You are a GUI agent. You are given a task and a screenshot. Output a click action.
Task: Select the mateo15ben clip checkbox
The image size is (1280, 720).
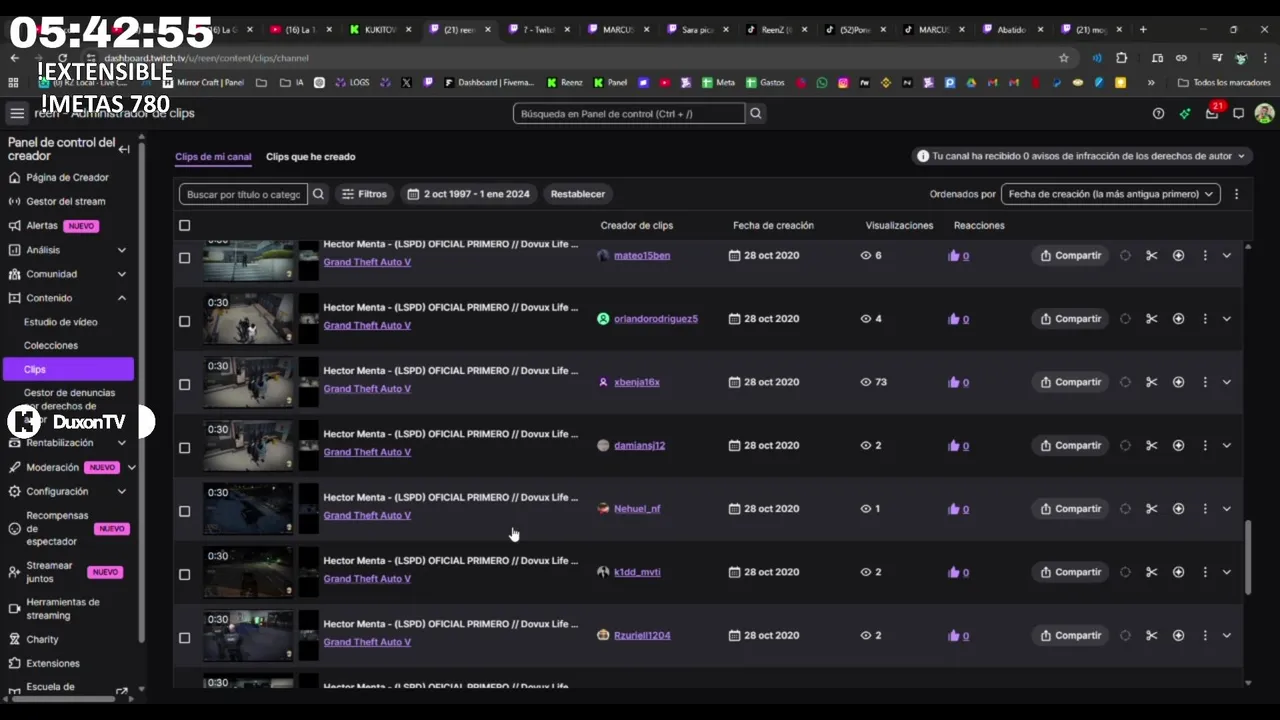pos(184,257)
